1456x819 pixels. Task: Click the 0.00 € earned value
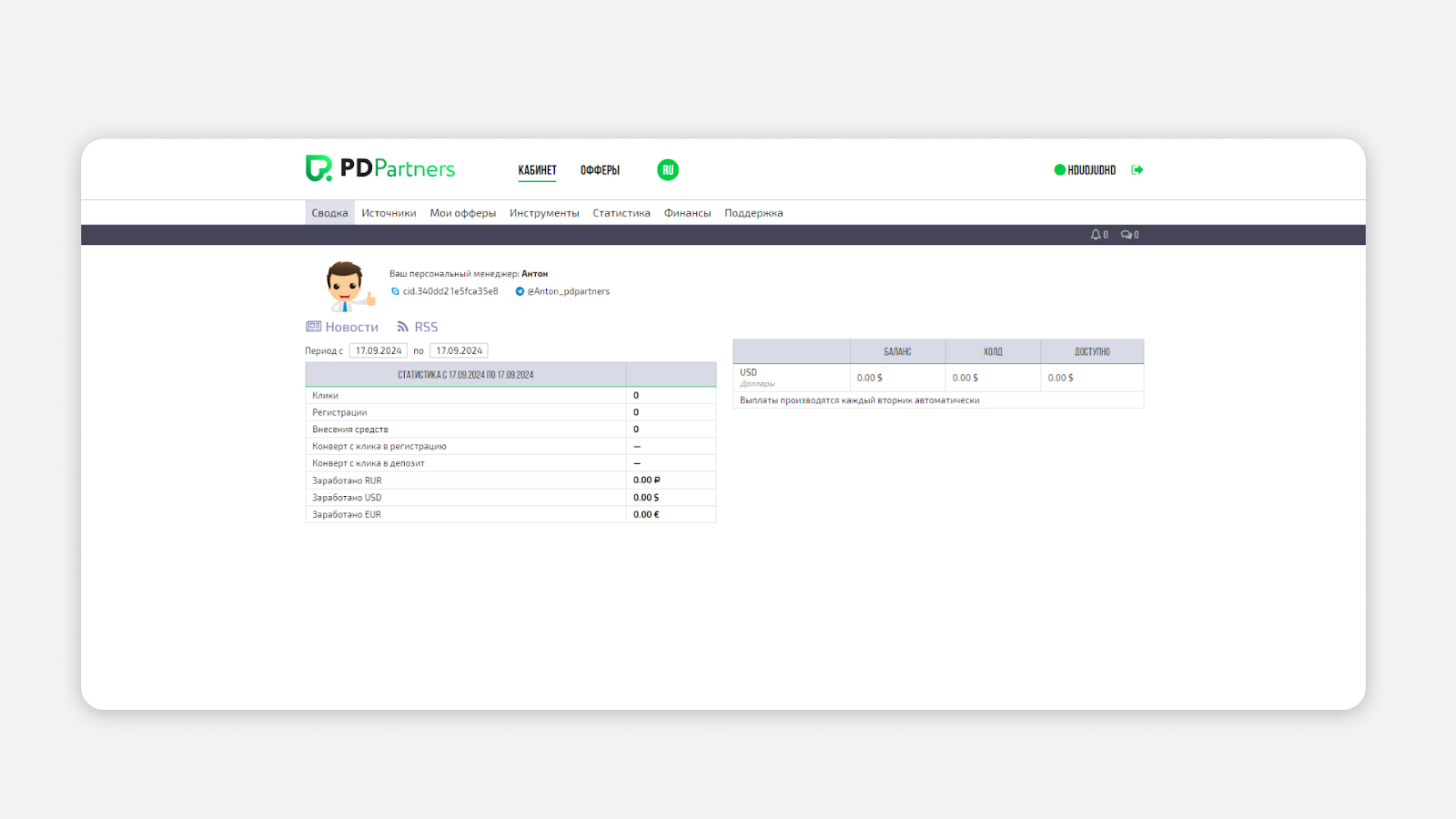646,514
